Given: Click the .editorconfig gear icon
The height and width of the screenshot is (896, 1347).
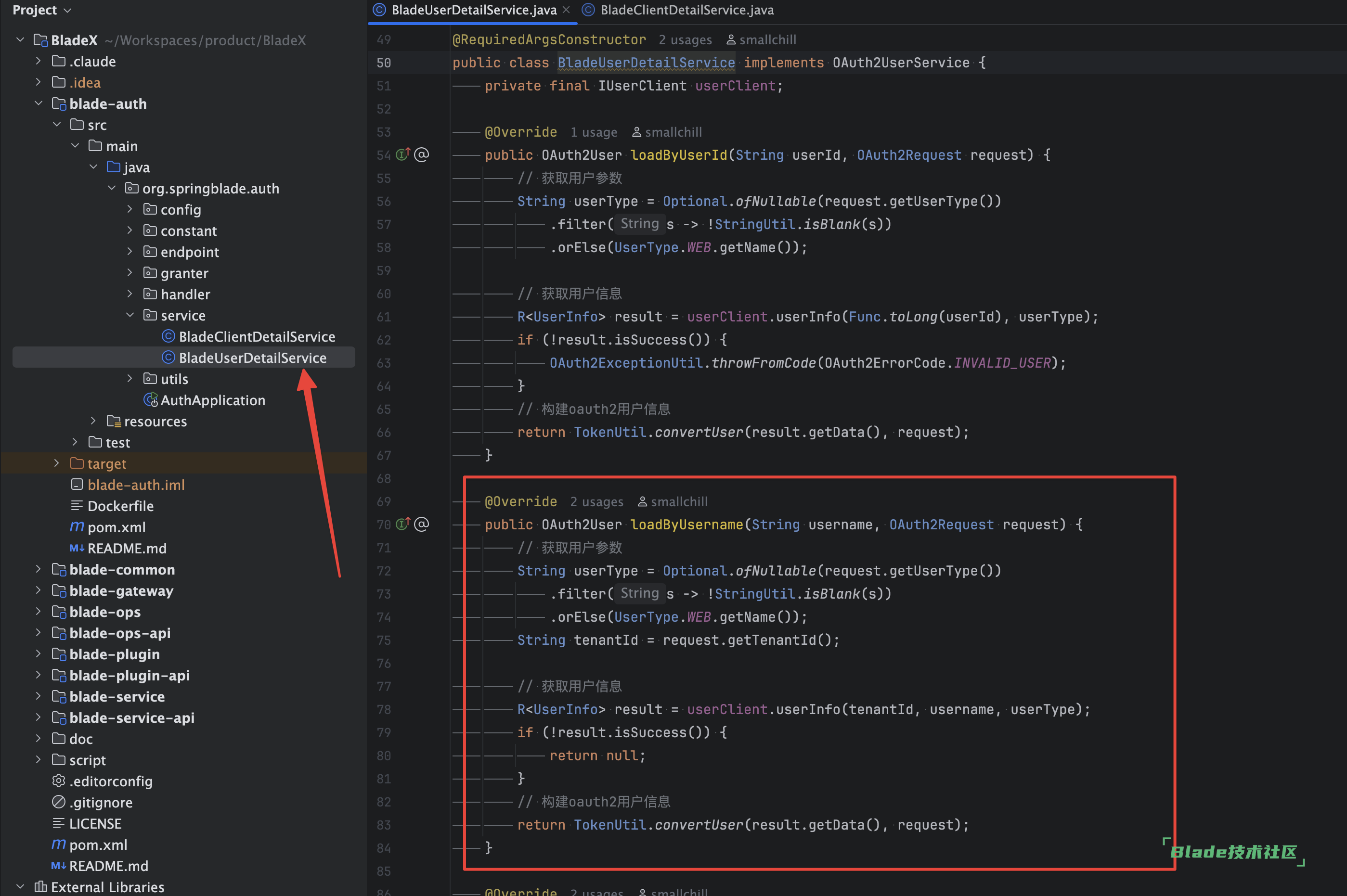Looking at the screenshot, I should point(58,781).
